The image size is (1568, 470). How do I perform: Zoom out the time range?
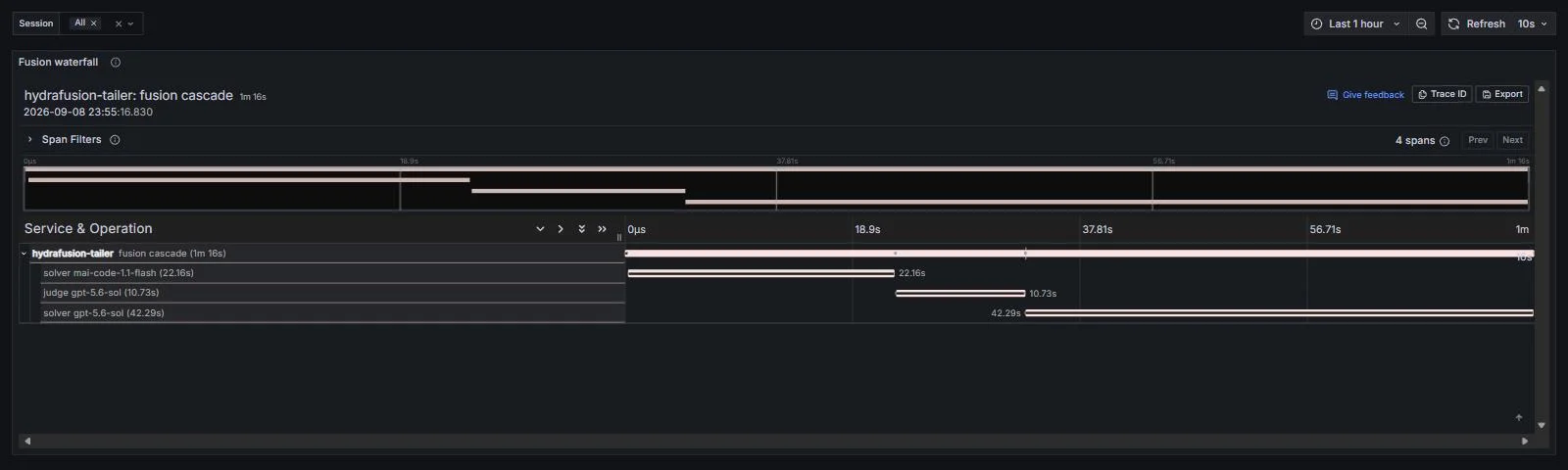pyautogui.click(x=1422, y=23)
